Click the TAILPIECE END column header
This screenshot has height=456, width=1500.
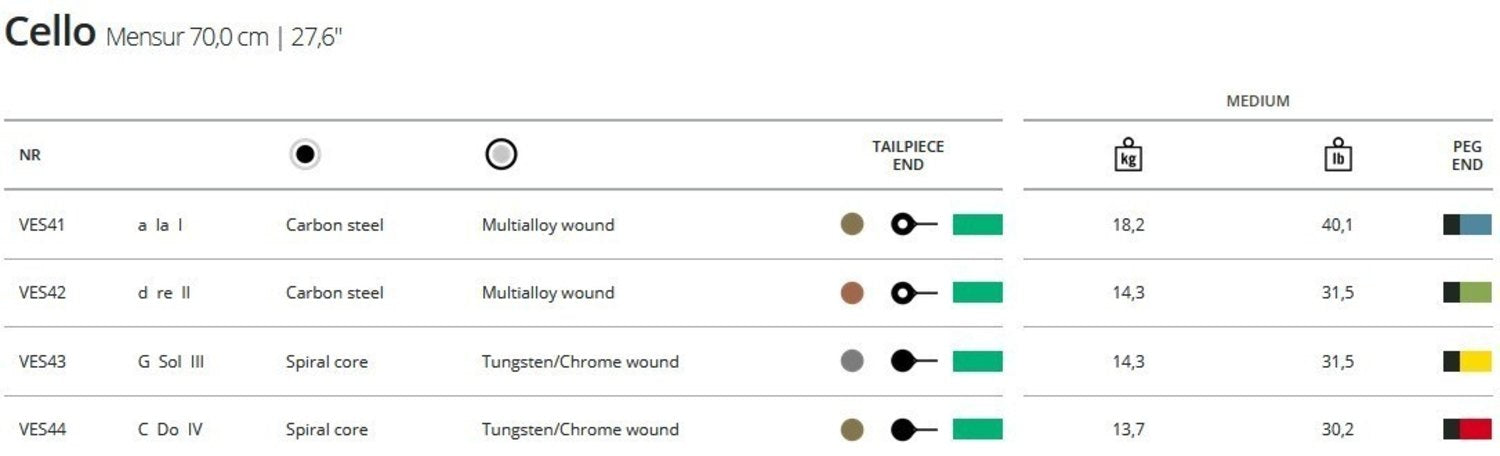coord(908,155)
